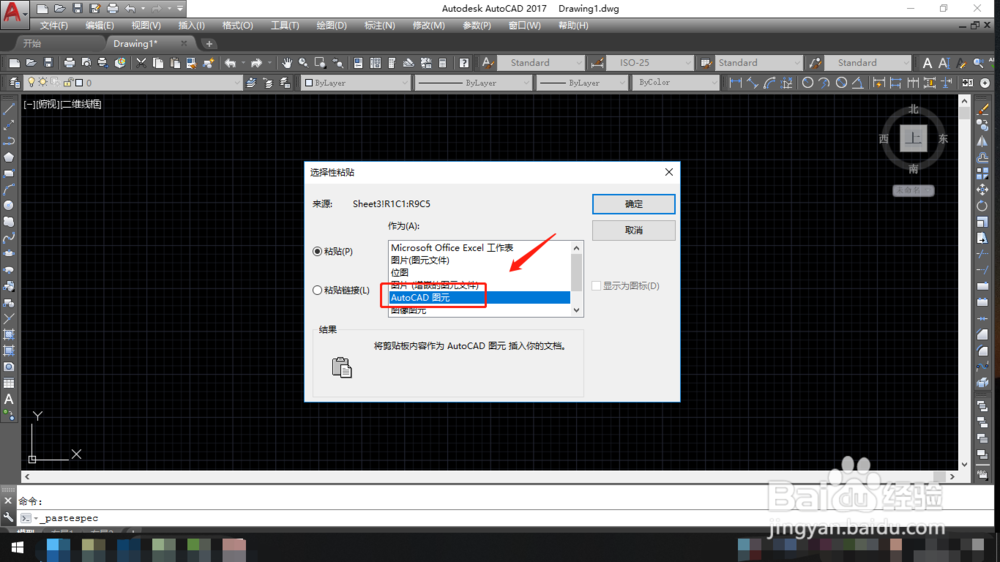Open the Help question mark icon
This screenshot has width=1000, height=562.
click(x=464, y=63)
